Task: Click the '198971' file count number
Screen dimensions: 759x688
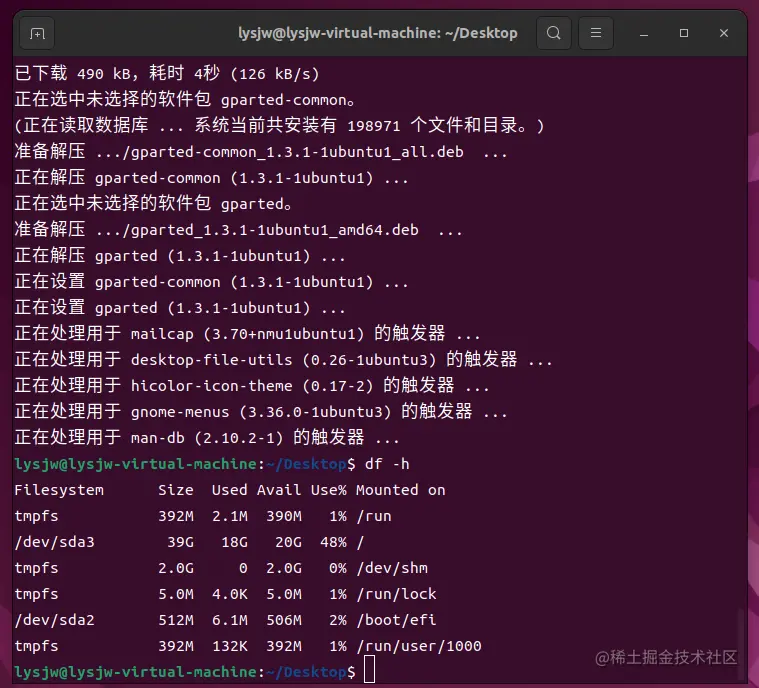Action: pyautogui.click(x=374, y=126)
